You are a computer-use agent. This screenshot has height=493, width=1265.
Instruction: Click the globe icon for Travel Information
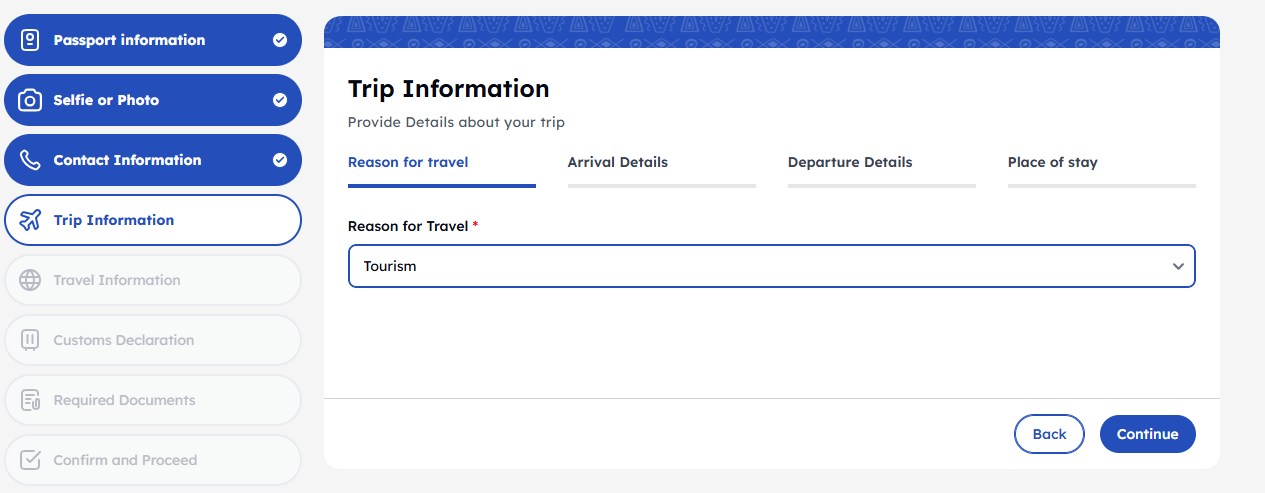pos(30,280)
